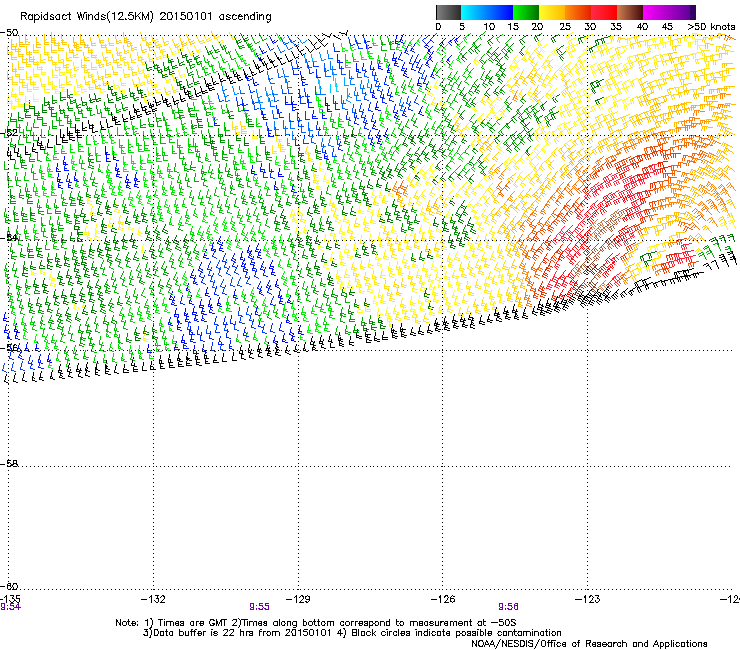Click the '-135' longitude axis label
The image size is (740, 650).
click(x=10, y=599)
